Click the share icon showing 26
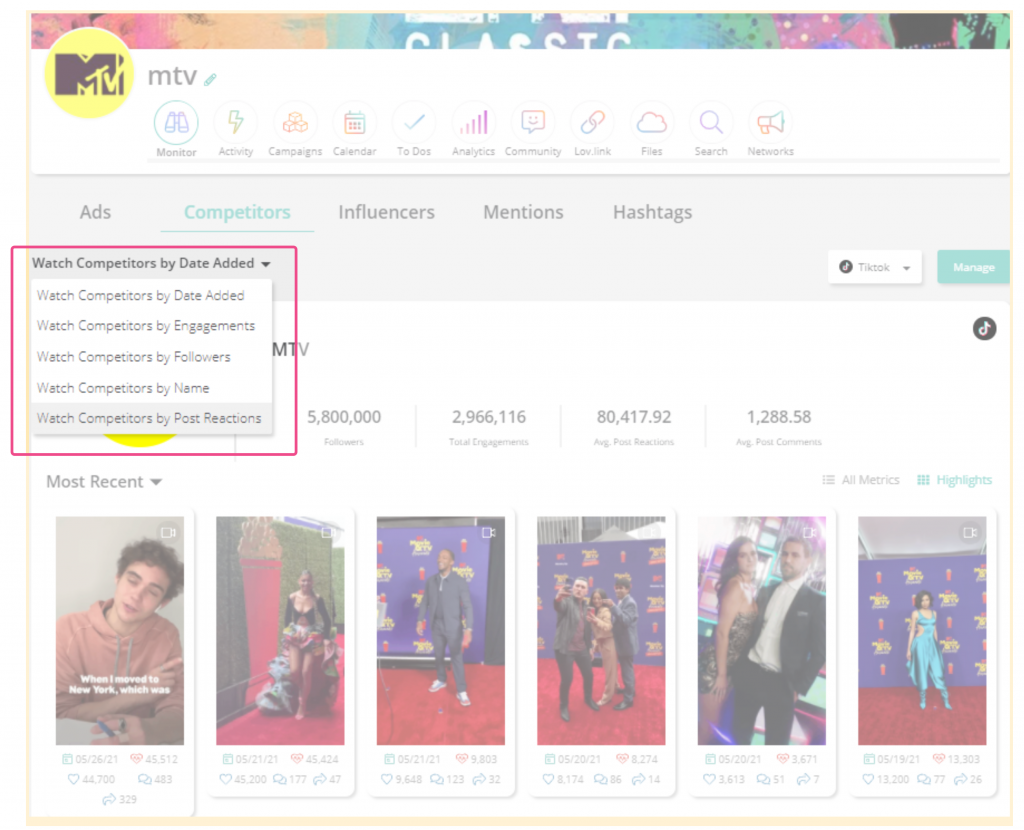The image size is (1024, 830). [961, 779]
